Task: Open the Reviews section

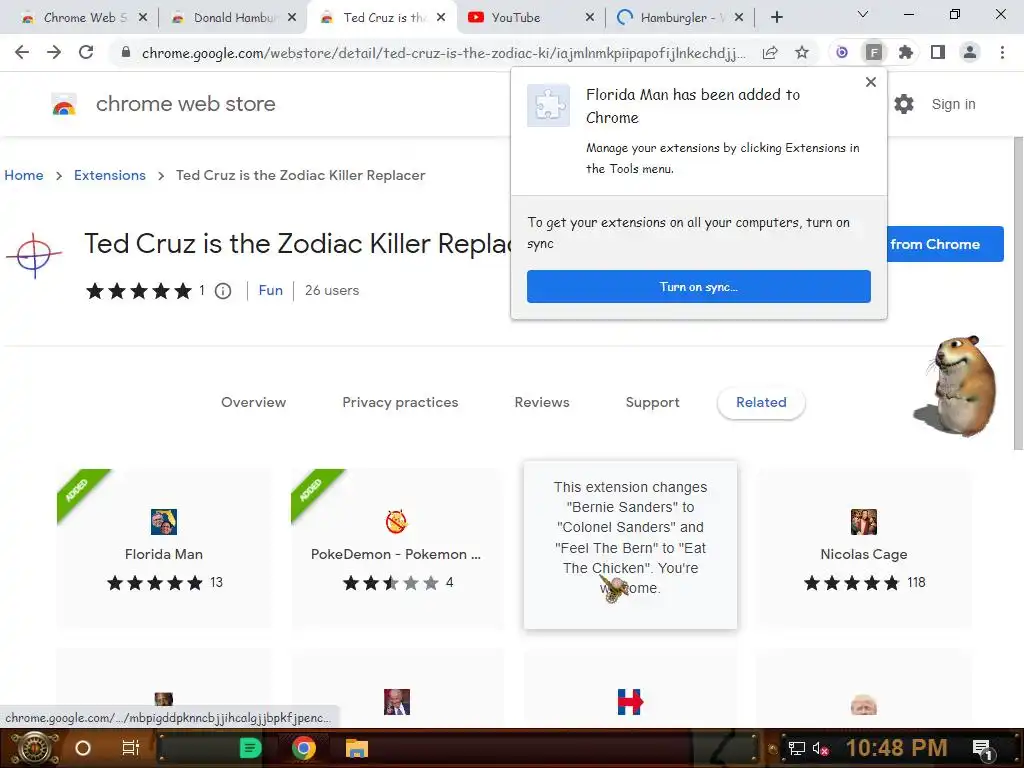Action: click(542, 402)
